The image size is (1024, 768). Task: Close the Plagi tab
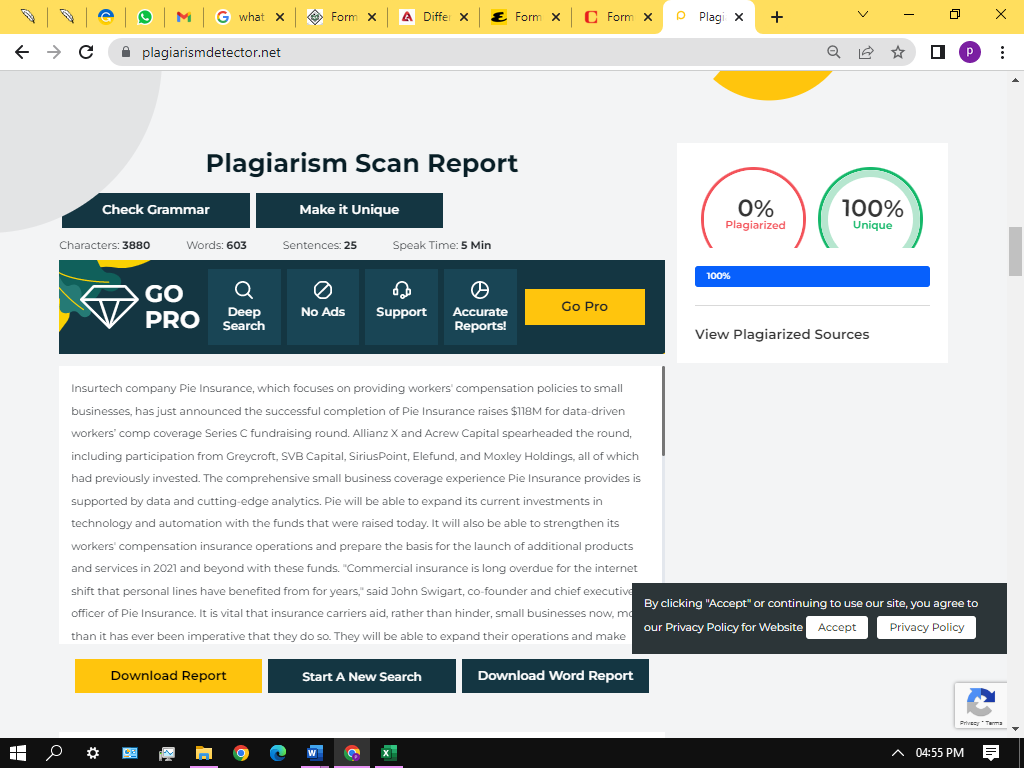coord(739,17)
